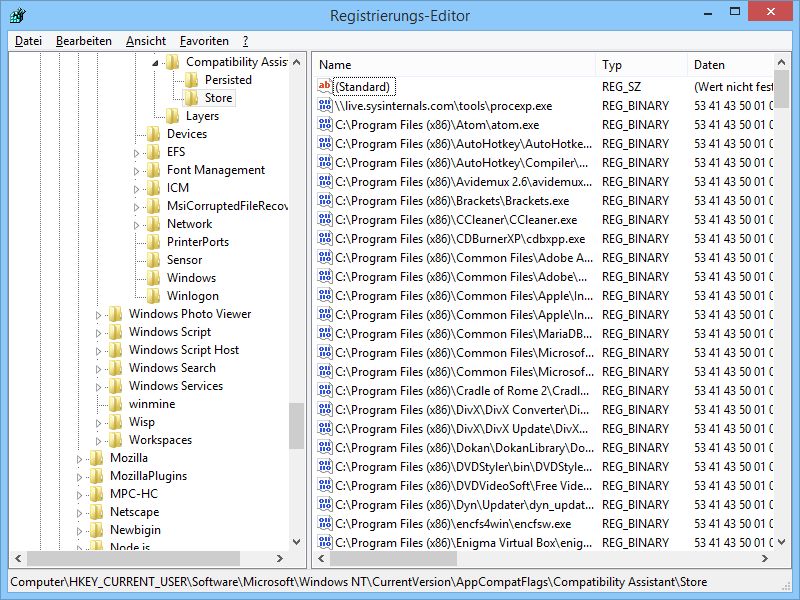Expand the Font Management key
This screenshot has height=600, width=800.
(x=136, y=171)
